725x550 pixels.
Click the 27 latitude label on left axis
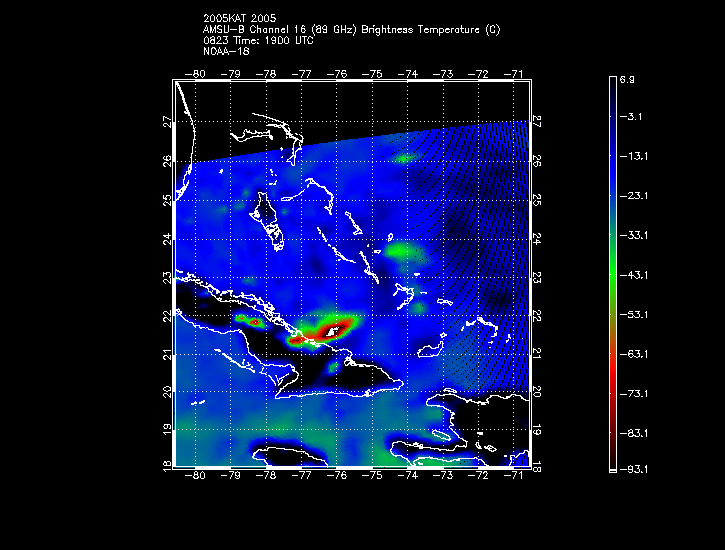166,121
